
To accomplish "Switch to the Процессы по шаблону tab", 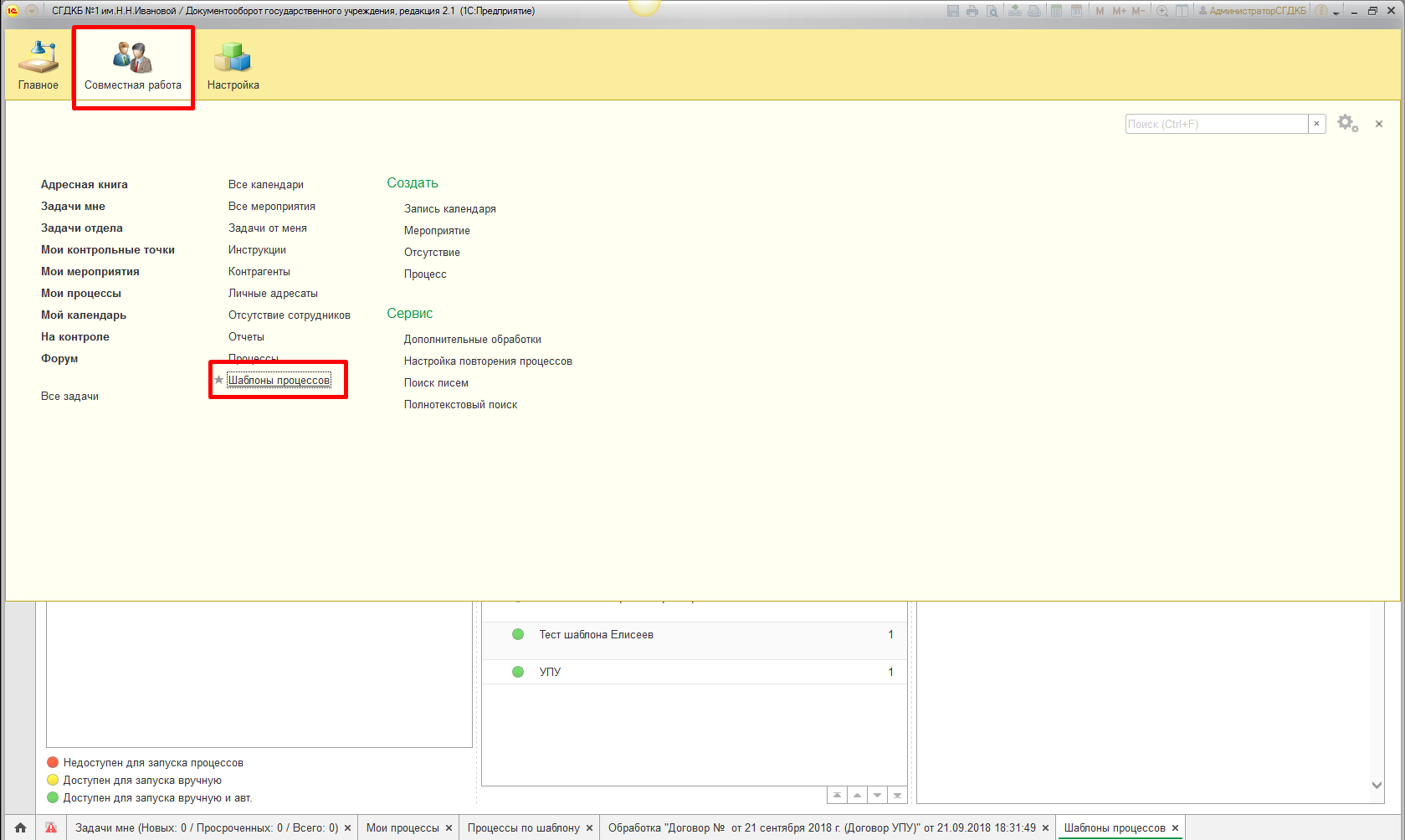I will click(x=523, y=827).
